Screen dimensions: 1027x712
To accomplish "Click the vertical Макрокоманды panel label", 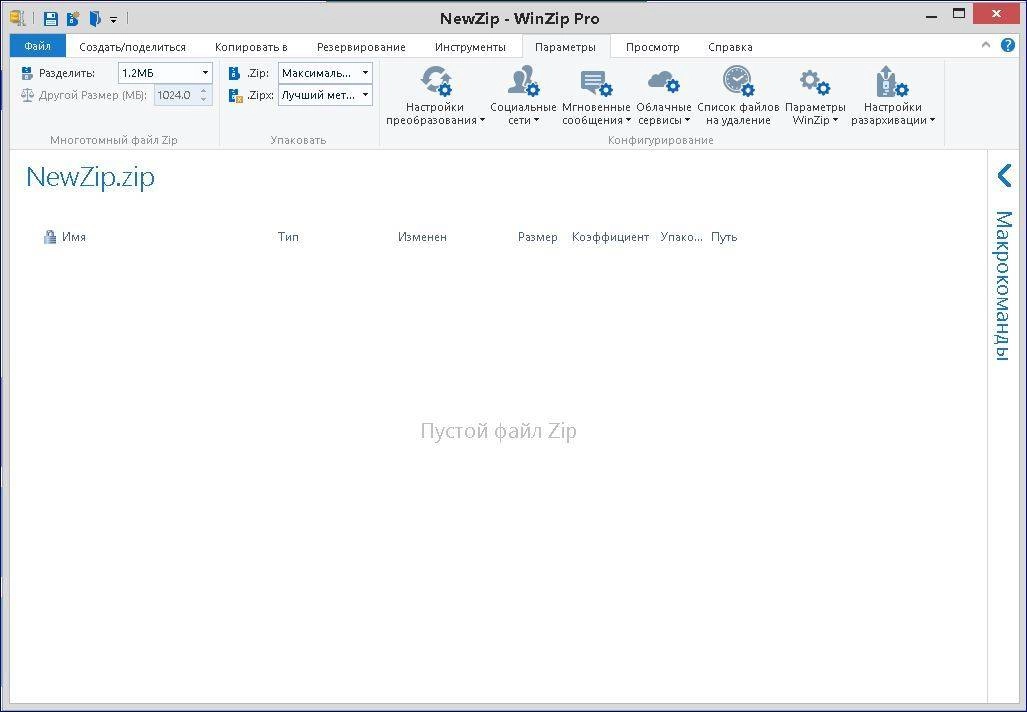I will tap(1003, 286).
